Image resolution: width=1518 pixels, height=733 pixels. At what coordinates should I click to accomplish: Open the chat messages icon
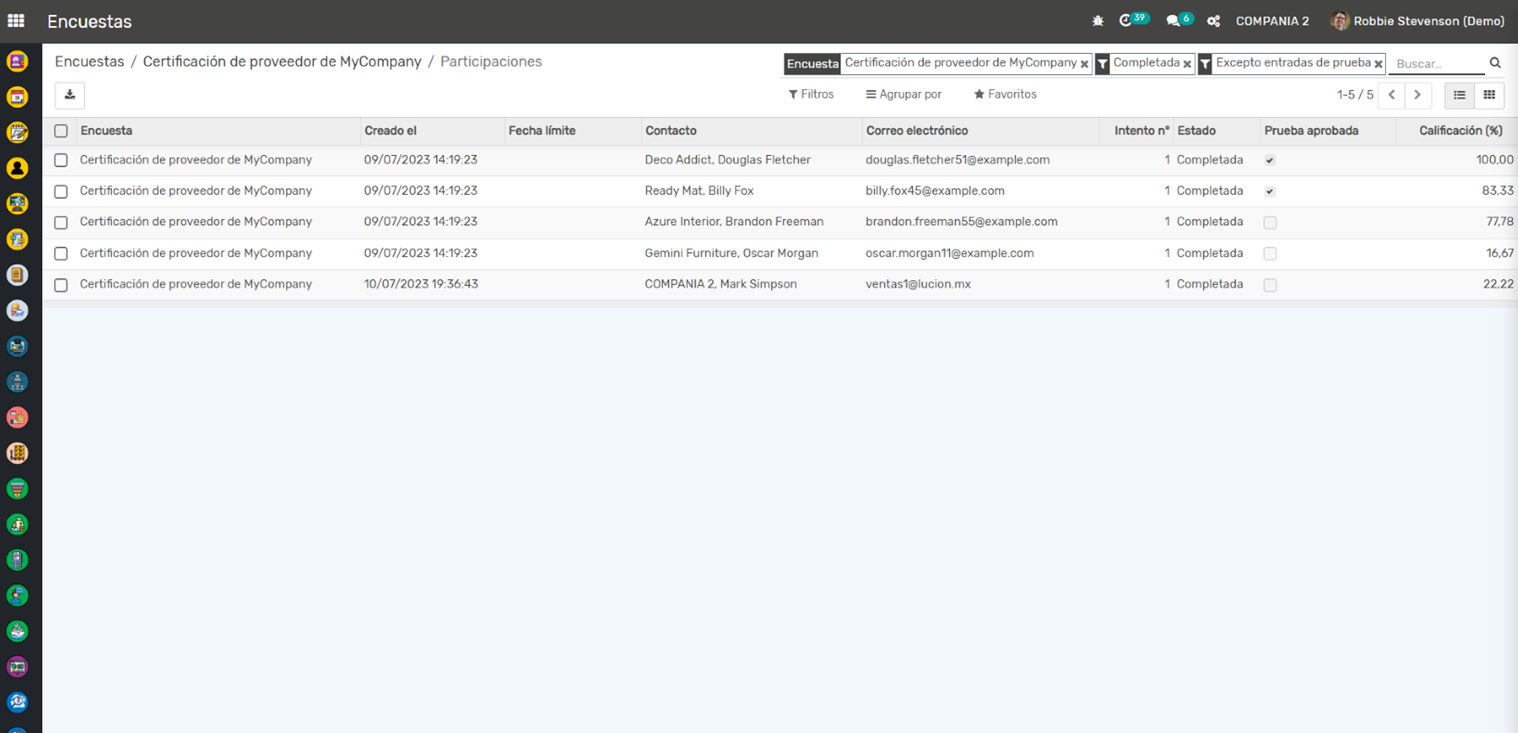pos(1173,21)
